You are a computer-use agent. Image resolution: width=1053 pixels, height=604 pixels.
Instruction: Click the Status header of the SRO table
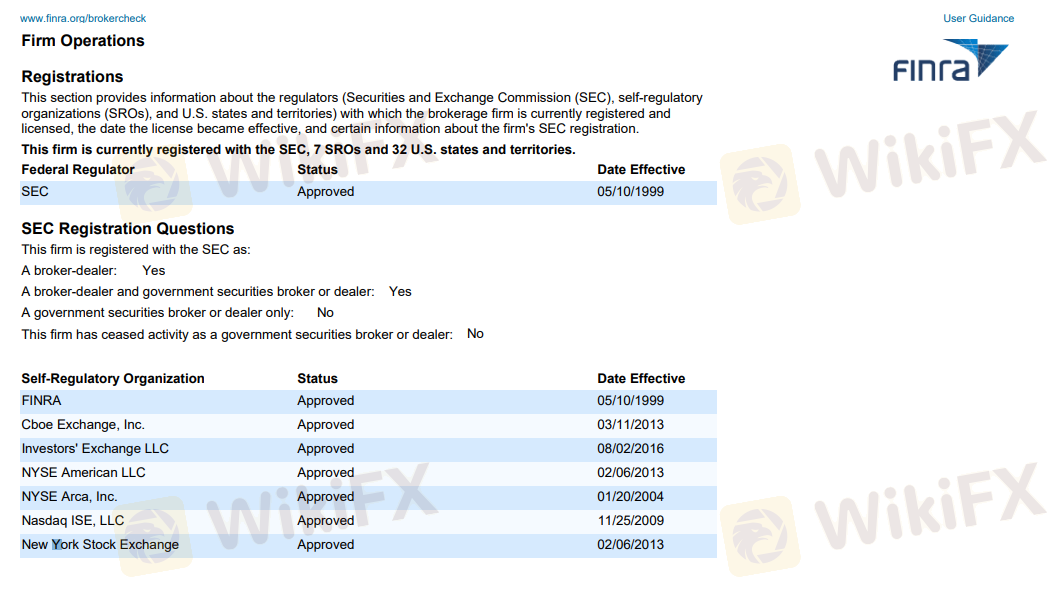pos(318,378)
